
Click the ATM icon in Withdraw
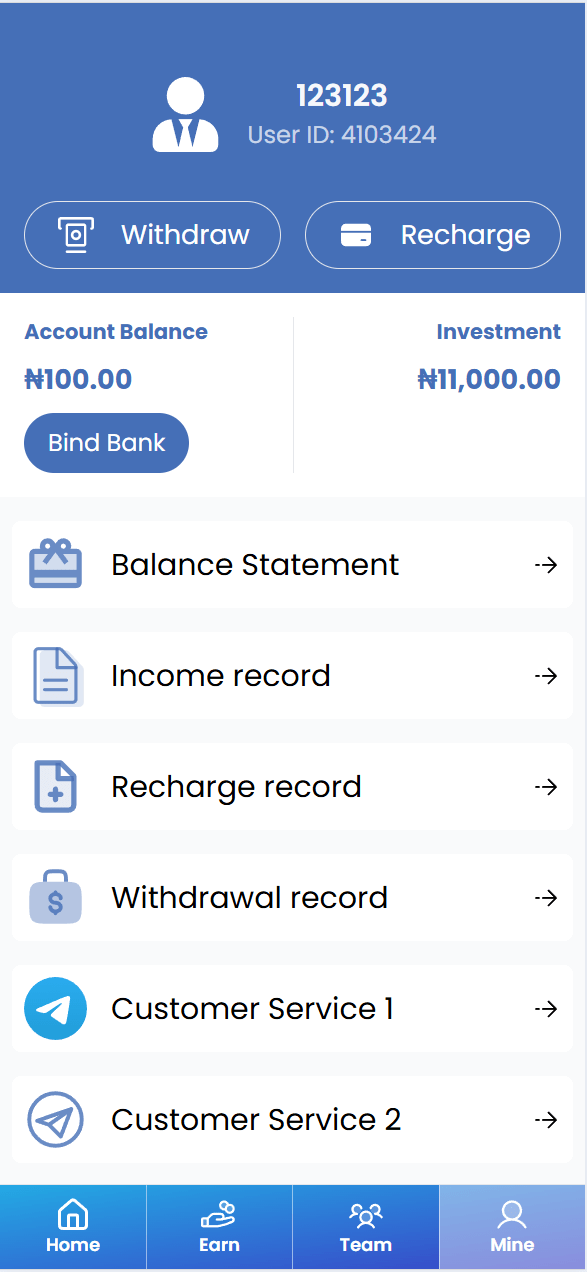pos(75,235)
